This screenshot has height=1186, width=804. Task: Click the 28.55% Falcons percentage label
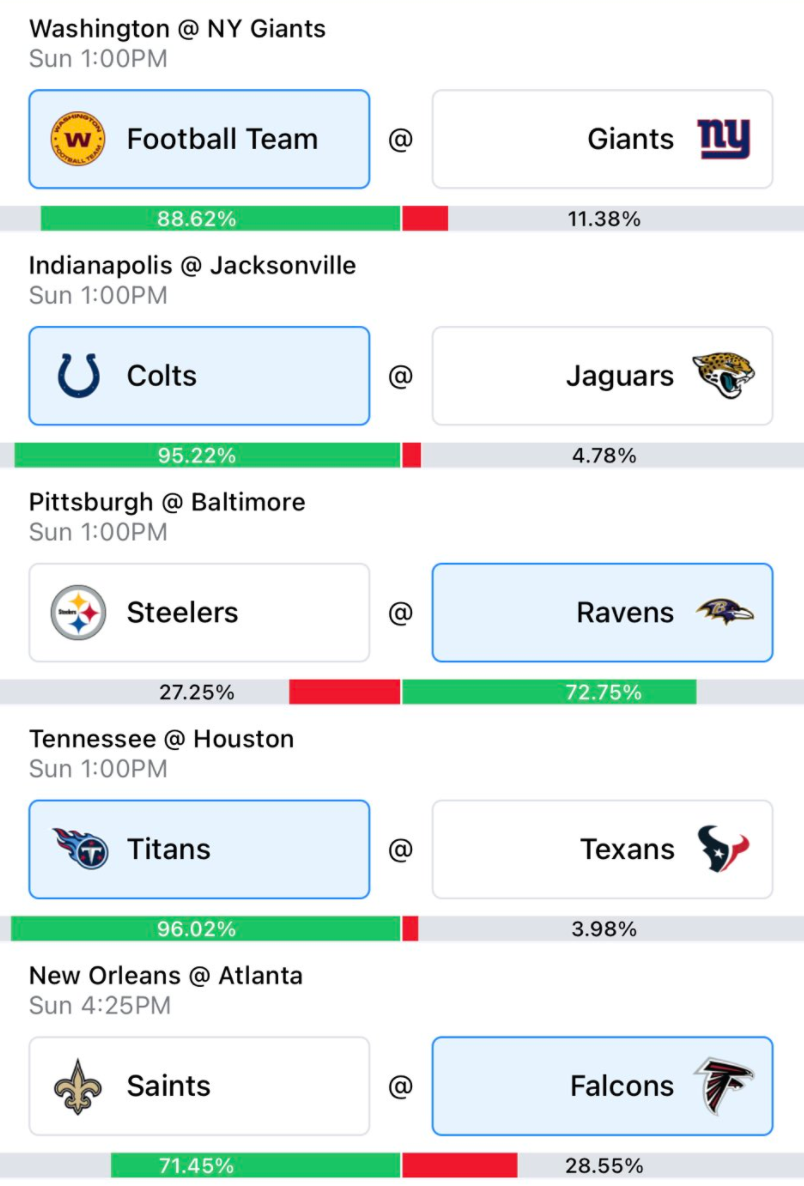(x=604, y=1166)
